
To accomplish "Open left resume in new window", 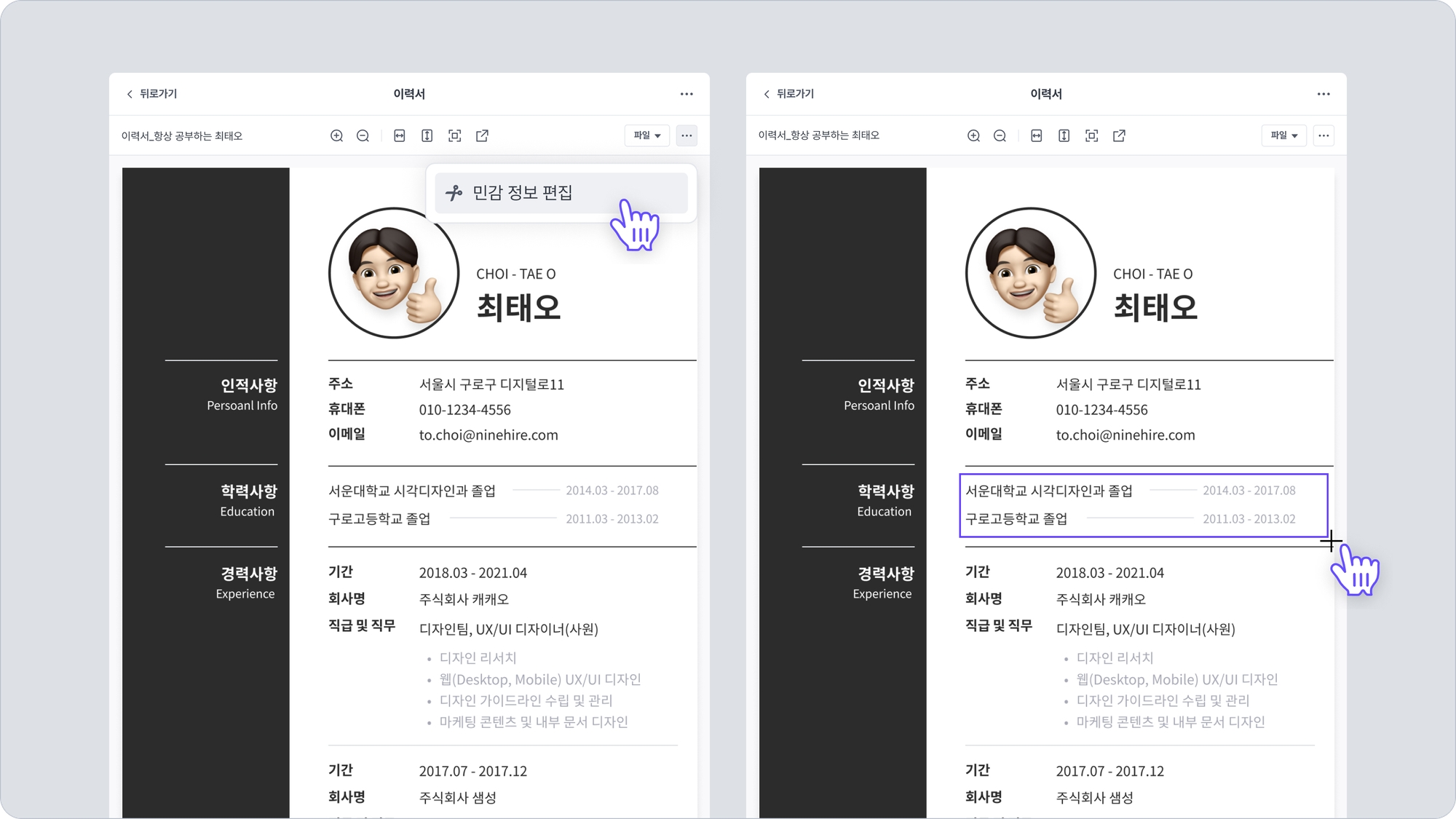I will [482, 136].
